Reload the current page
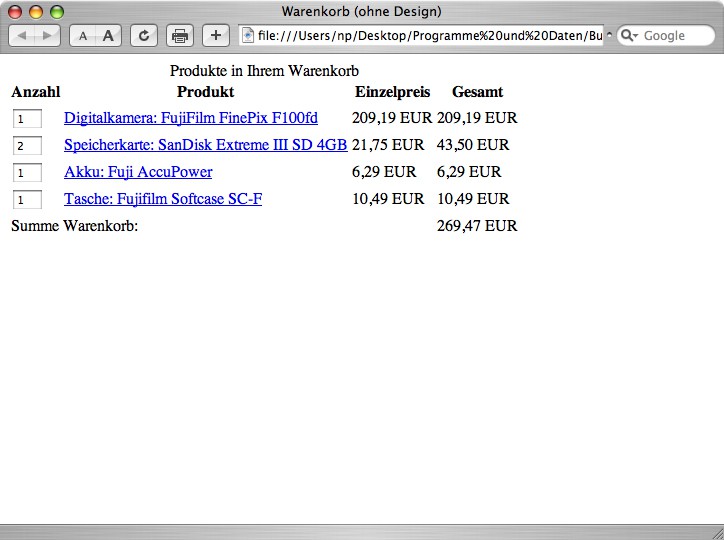The width and height of the screenshot is (724, 540). click(x=144, y=36)
